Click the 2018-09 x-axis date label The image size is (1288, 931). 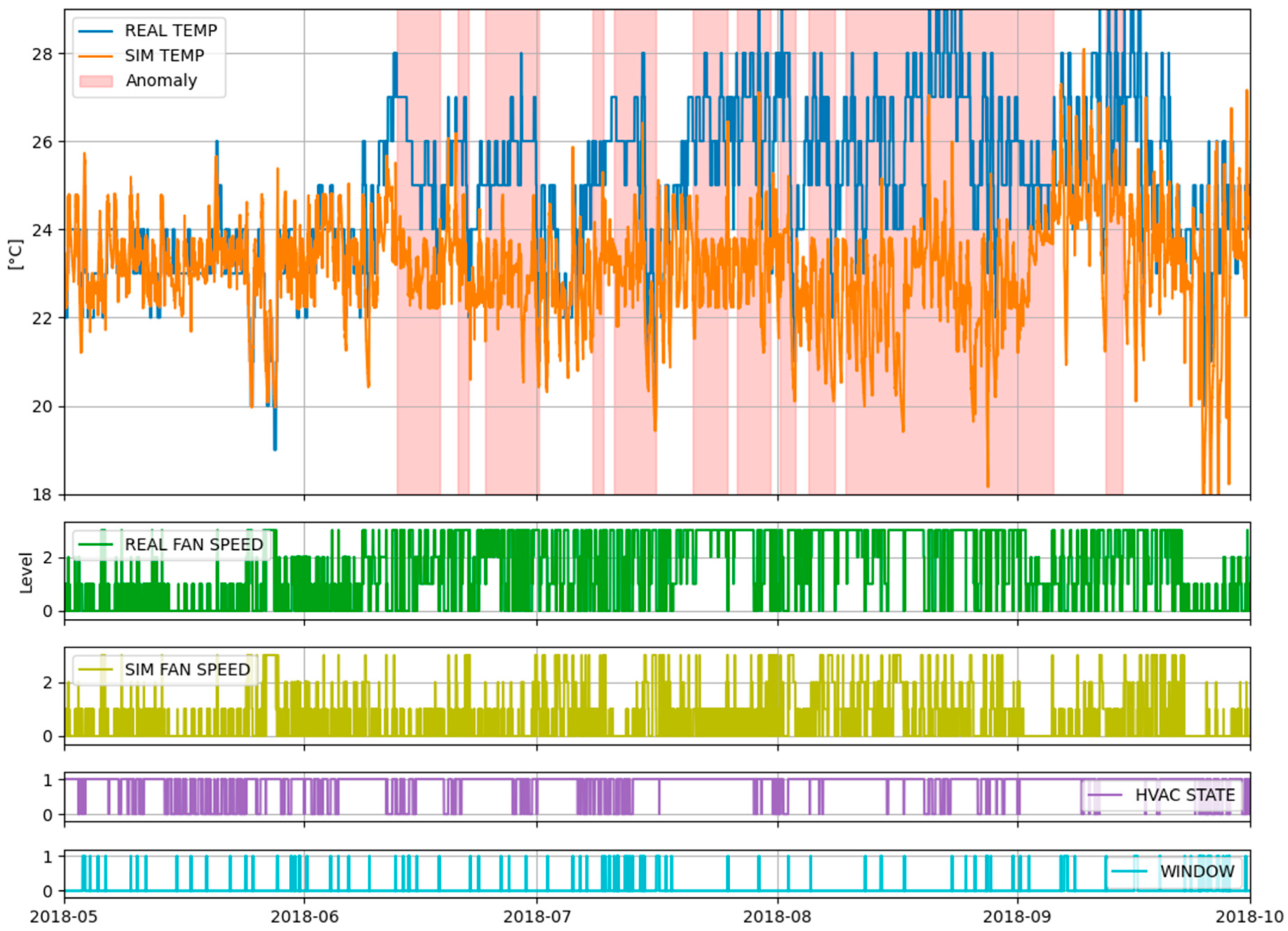(1017, 917)
